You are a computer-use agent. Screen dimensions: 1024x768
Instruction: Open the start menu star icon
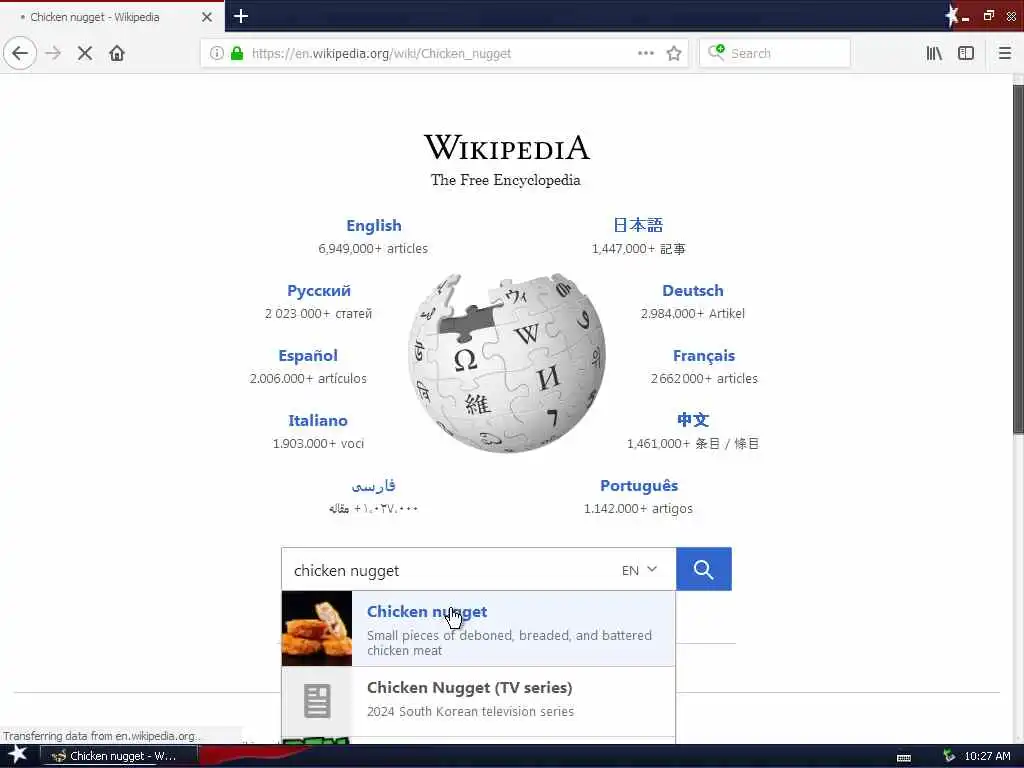[16, 755]
